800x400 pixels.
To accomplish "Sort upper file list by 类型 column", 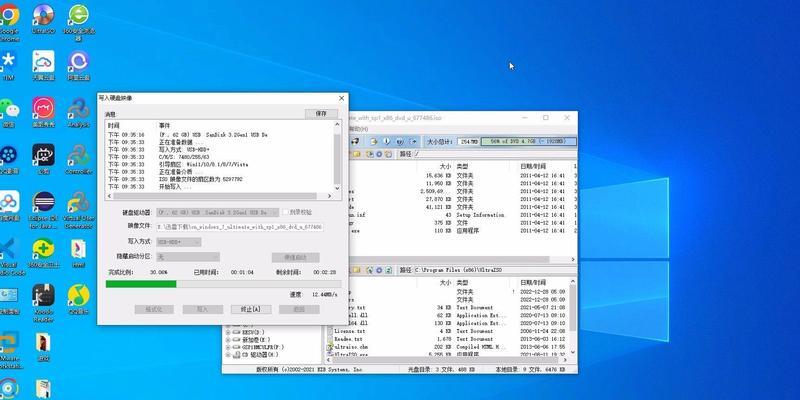I will tap(462, 166).
